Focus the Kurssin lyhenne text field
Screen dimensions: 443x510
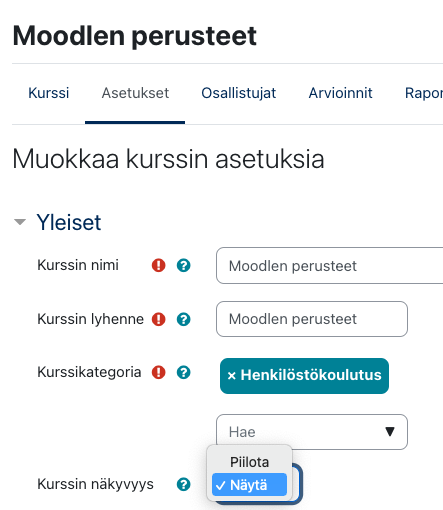[x=312, y=319]
